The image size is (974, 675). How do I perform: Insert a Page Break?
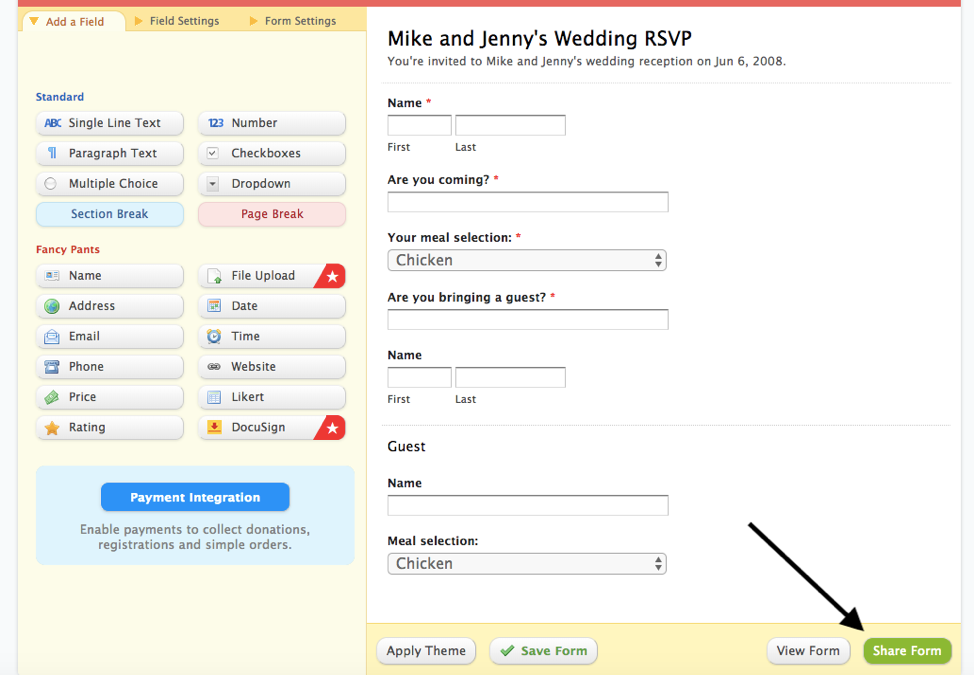(272, 214)
